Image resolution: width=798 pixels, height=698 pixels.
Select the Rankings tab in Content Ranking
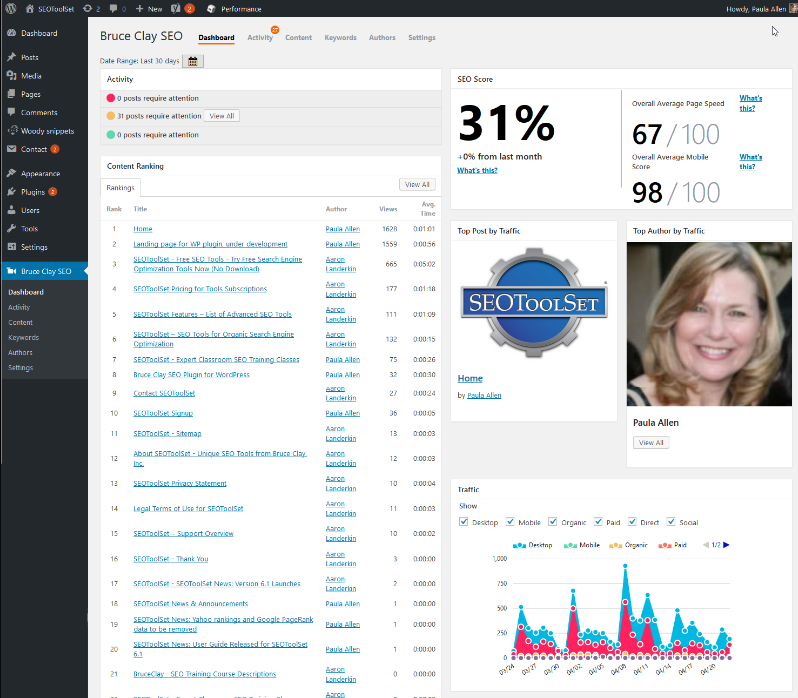tap(121, 188)
